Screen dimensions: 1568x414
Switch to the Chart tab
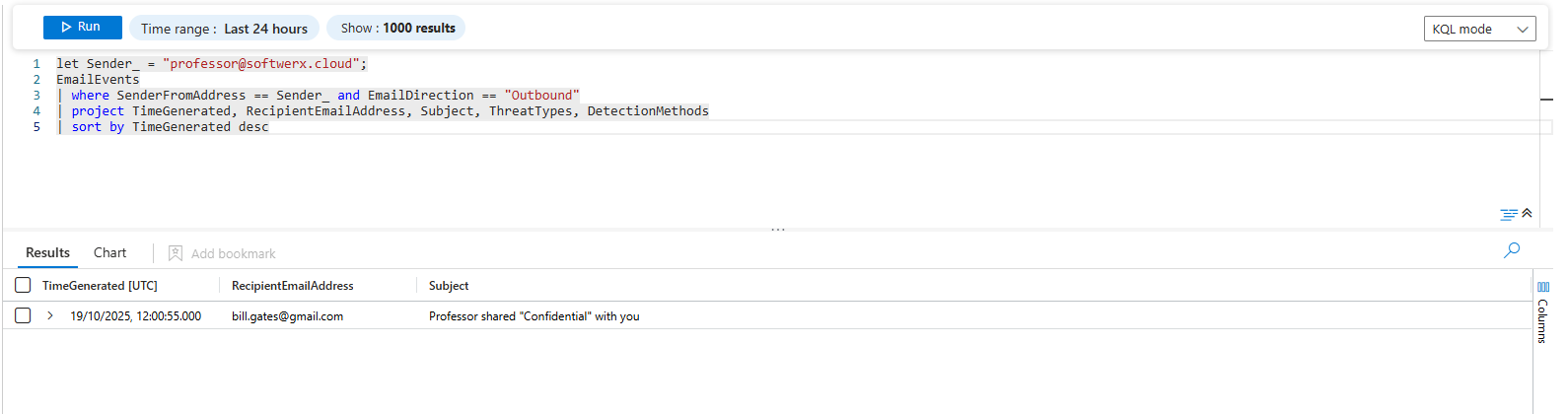point(109,253)
